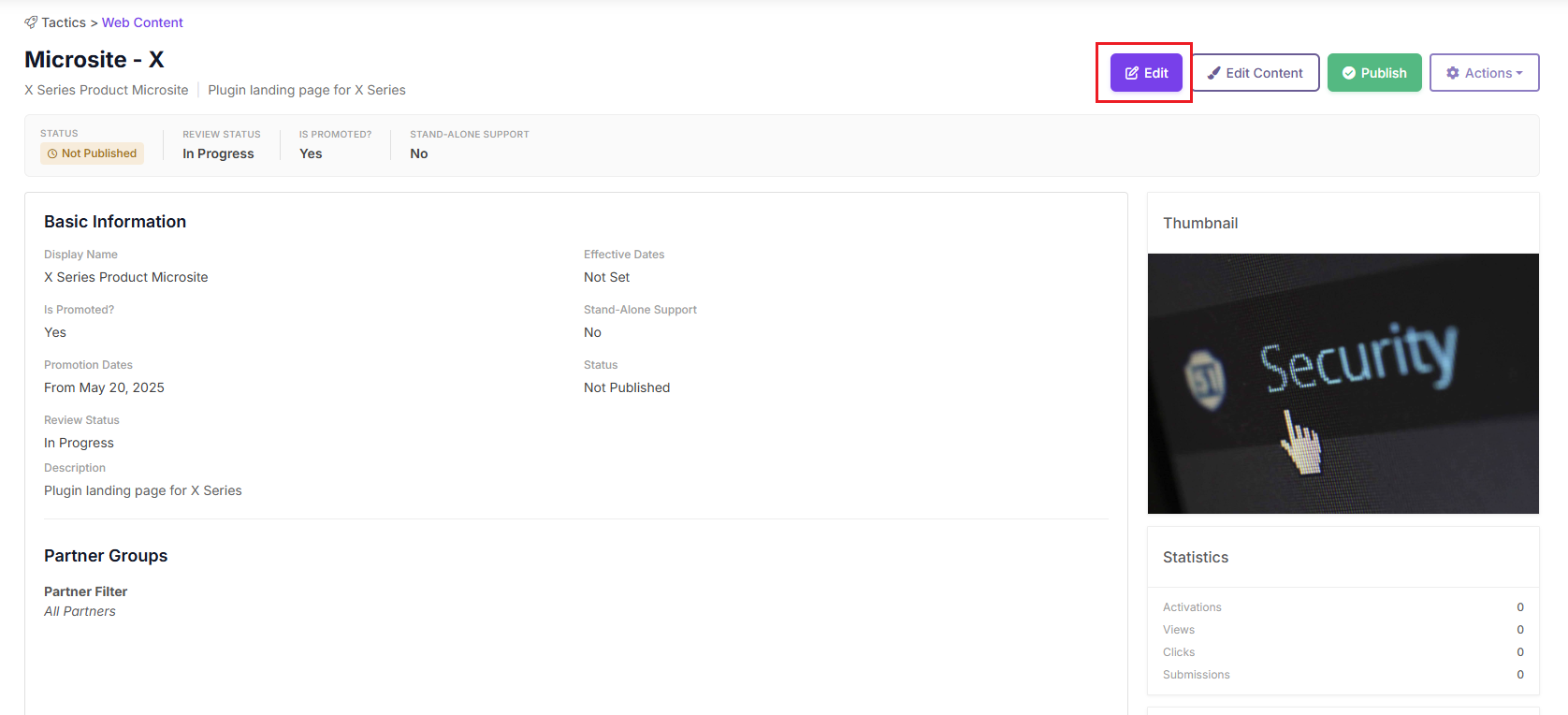Click the Submissions statistics row
This screenshot has height=715, width=1568.
1343,675
